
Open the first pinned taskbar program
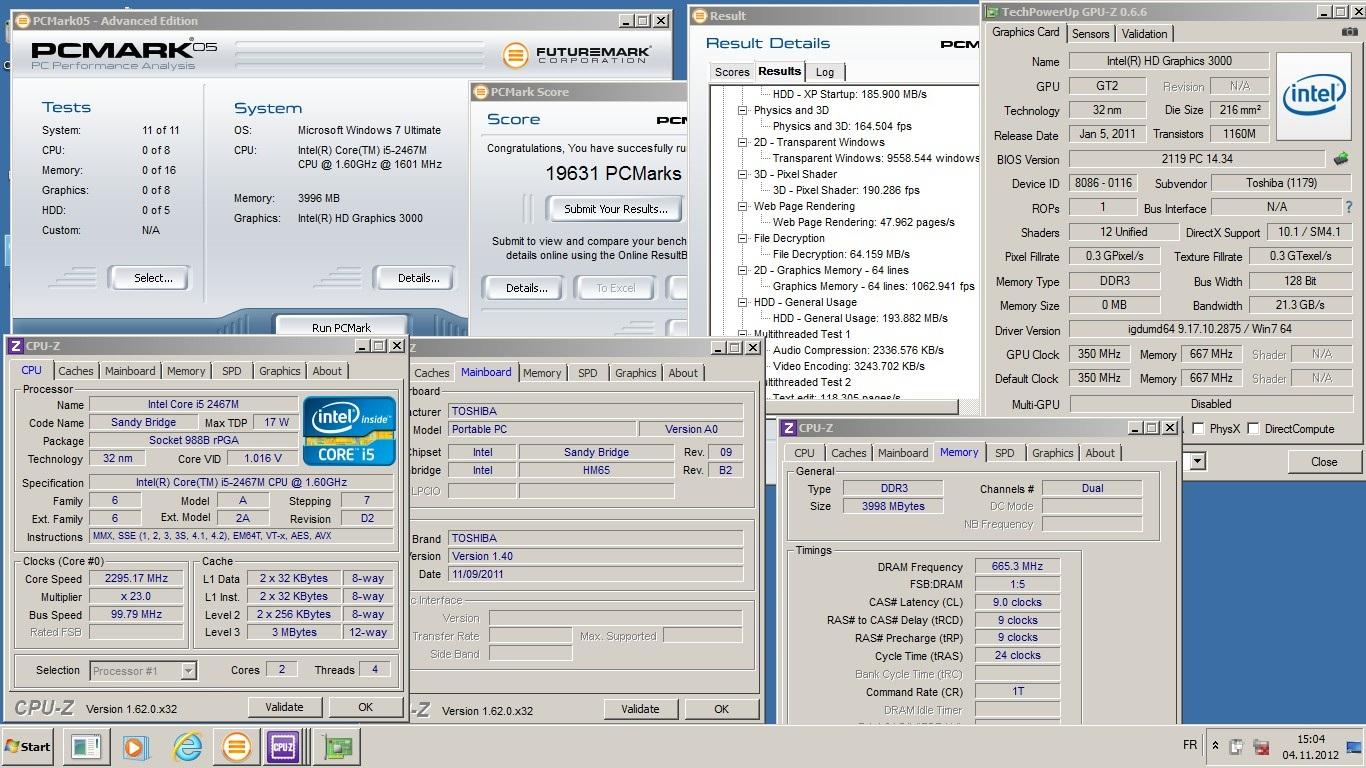[86, 746]
